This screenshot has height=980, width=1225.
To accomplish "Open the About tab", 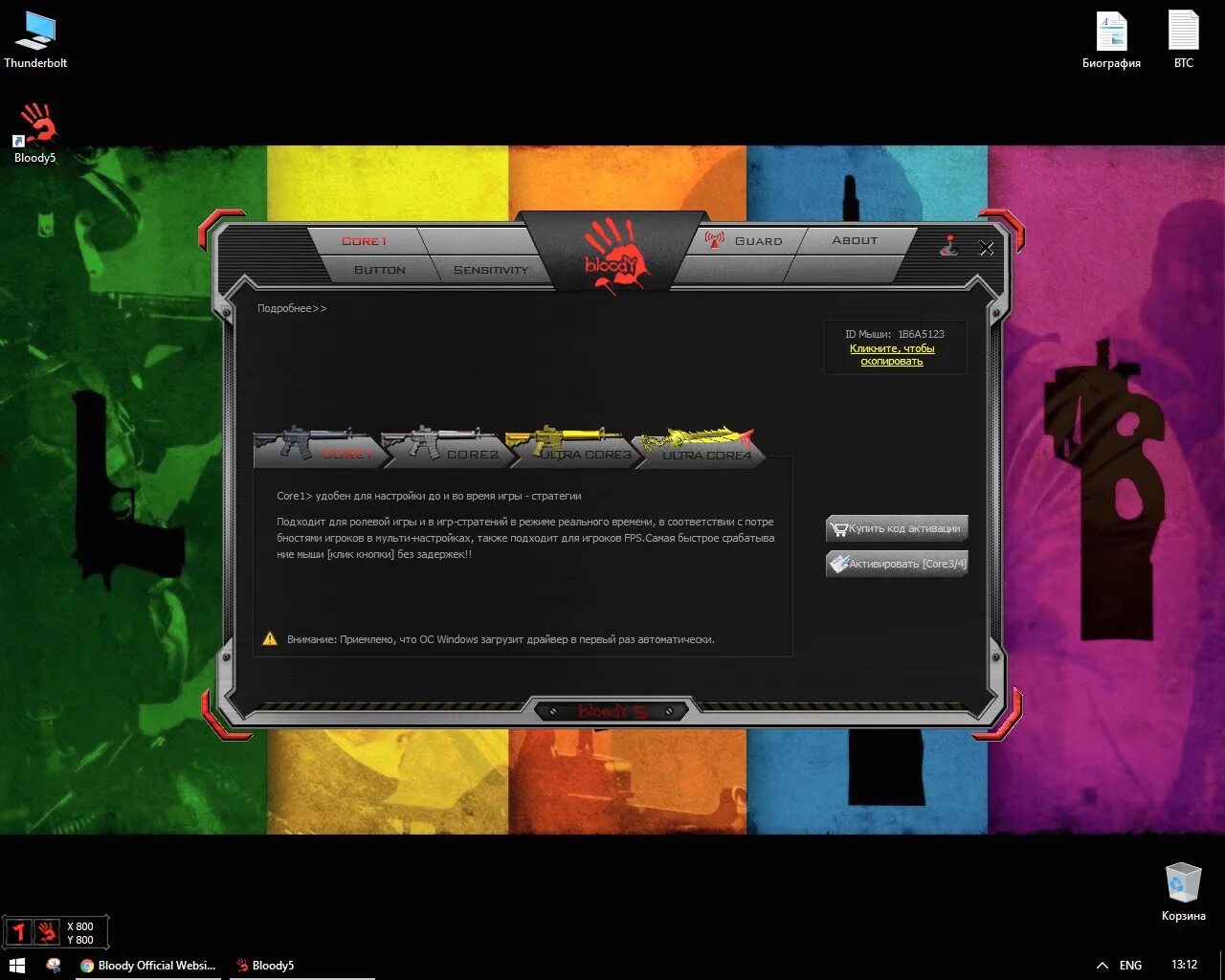I will coord(855,240).
